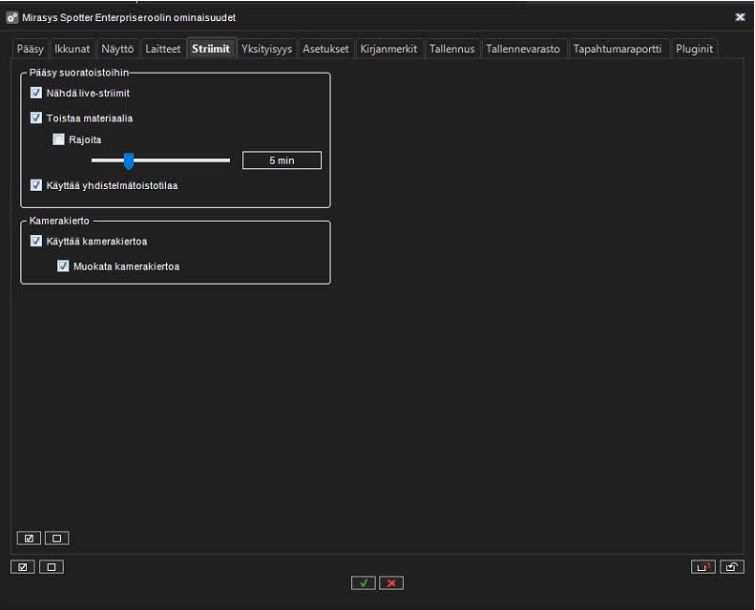This screenshot has height=610, width=755.
Task: Click import icon next to export button
Action: coord(732,567)
